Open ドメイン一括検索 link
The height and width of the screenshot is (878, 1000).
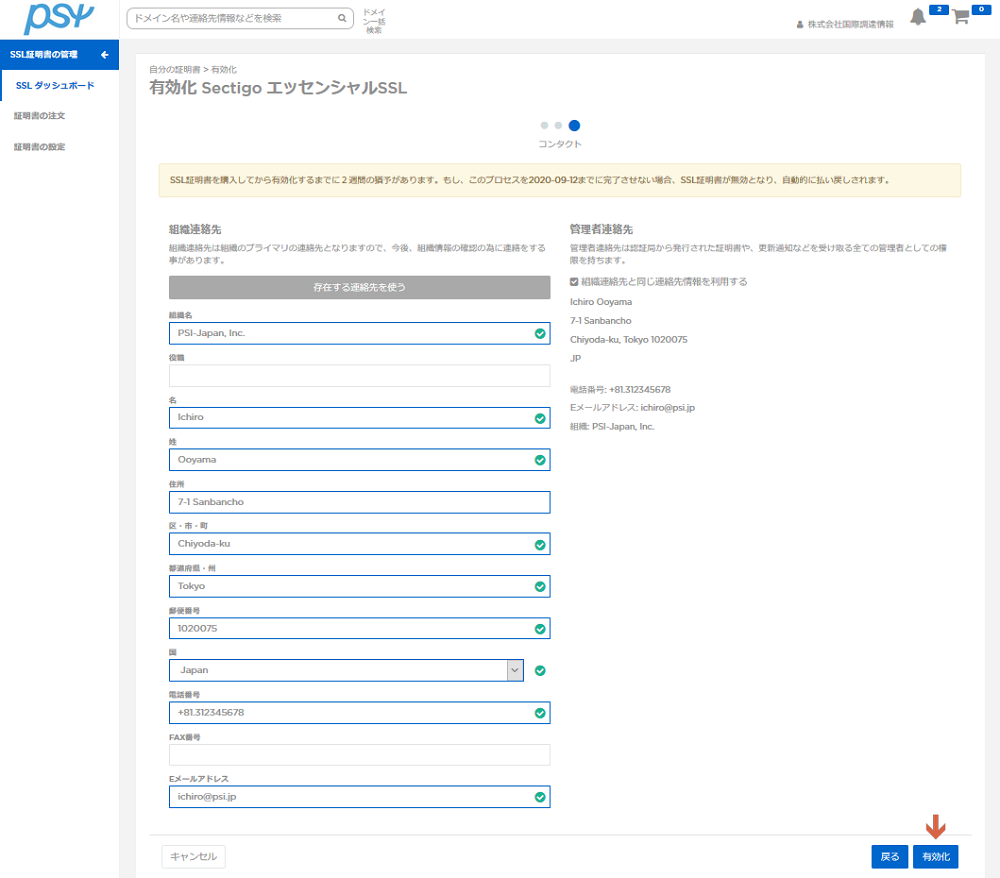coord(374,21)
